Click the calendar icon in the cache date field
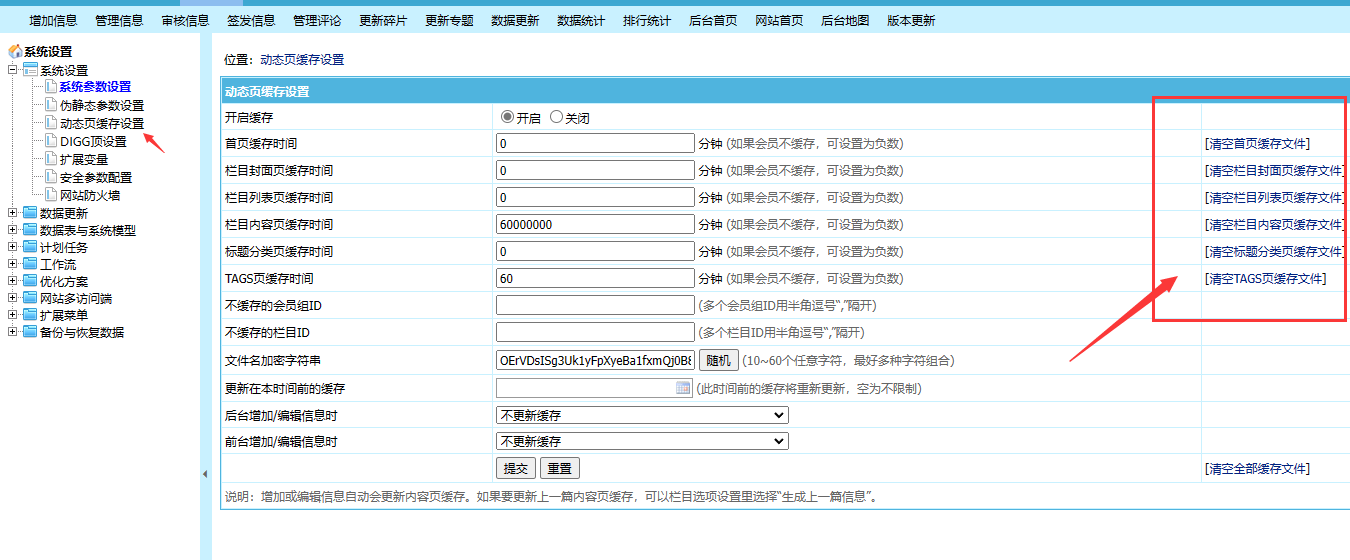 click(x=684, y=388)
